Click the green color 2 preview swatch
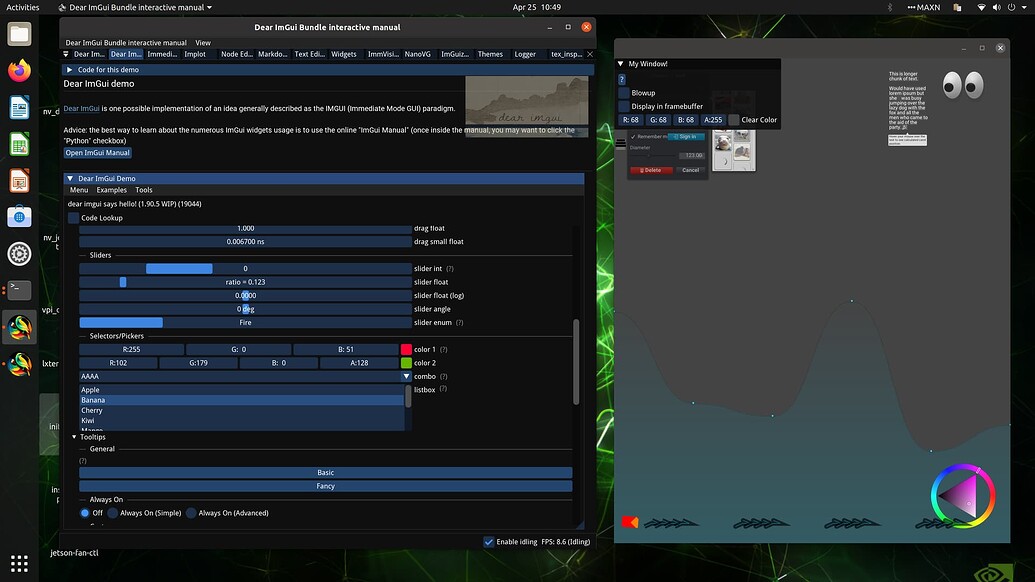Viewport: 1035px width, 582px height. click(x=406, y=363)
